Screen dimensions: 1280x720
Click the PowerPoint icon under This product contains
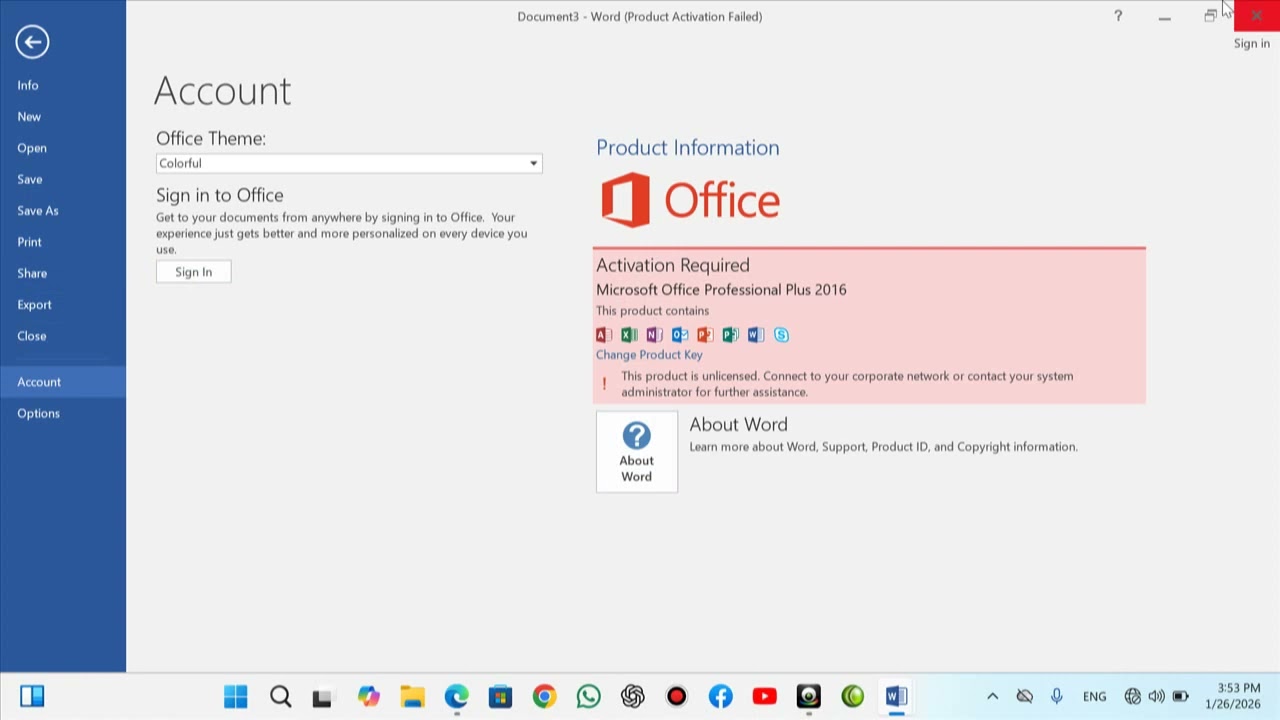point(705,335)
